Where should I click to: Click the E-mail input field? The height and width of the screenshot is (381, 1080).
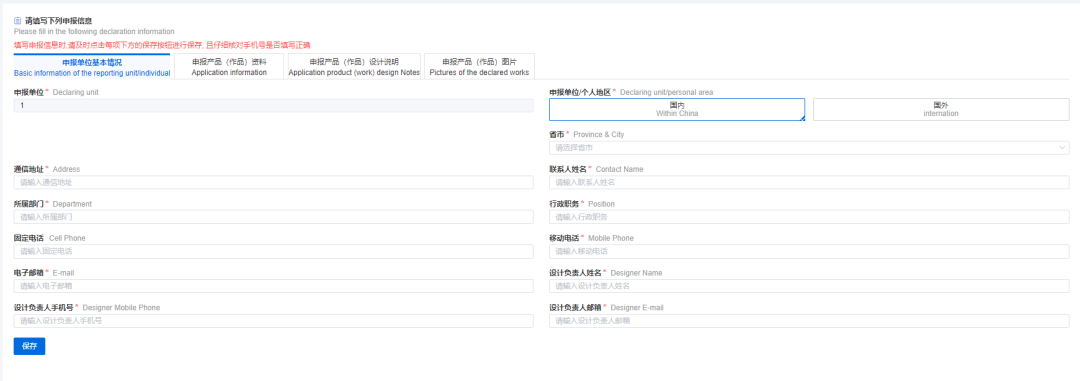[273, 286]
